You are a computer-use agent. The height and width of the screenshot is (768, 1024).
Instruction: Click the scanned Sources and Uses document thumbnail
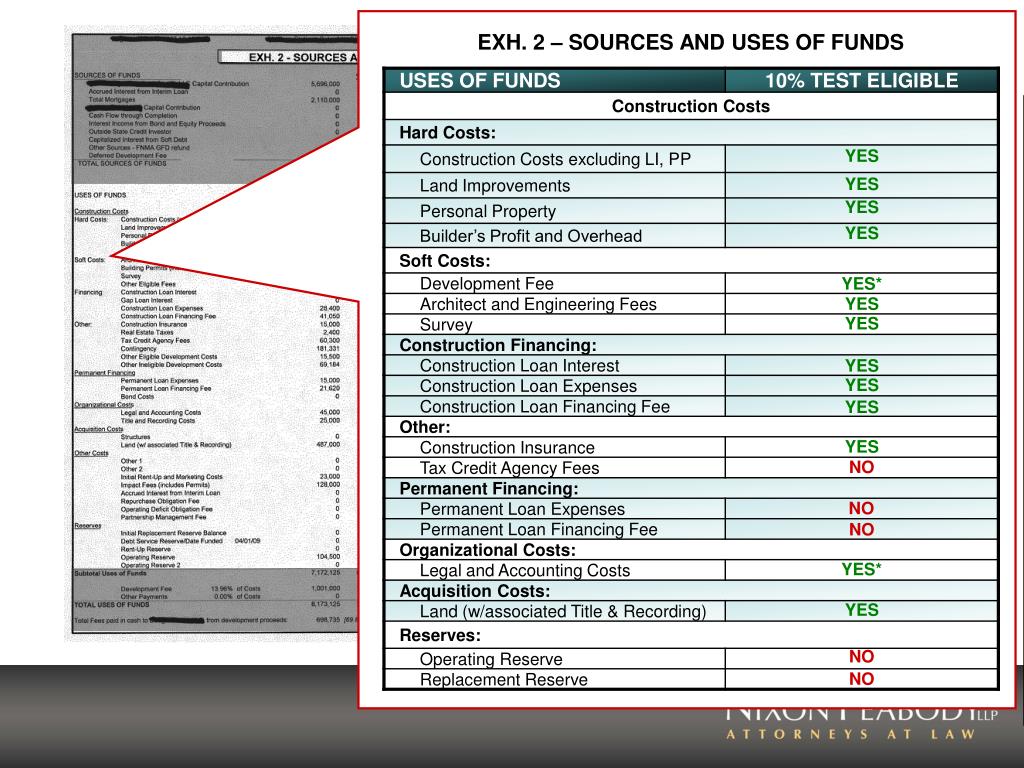[x=215, y=333]
